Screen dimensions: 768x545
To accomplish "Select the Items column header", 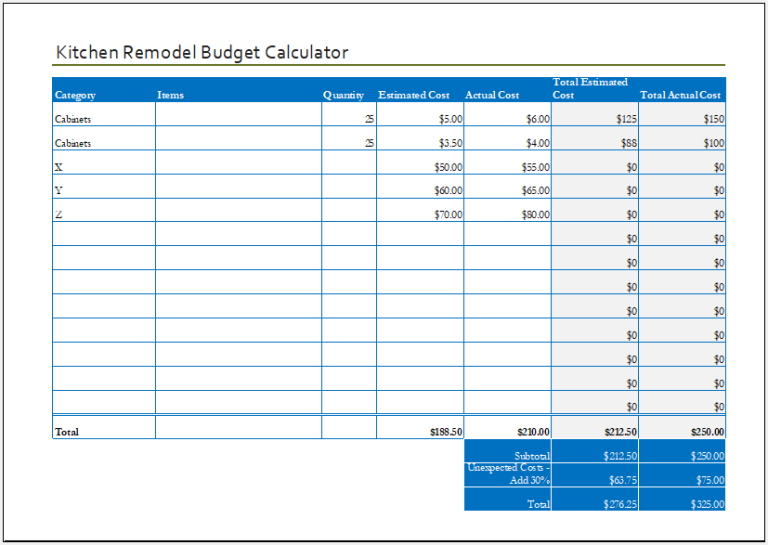I will (171, 96).
